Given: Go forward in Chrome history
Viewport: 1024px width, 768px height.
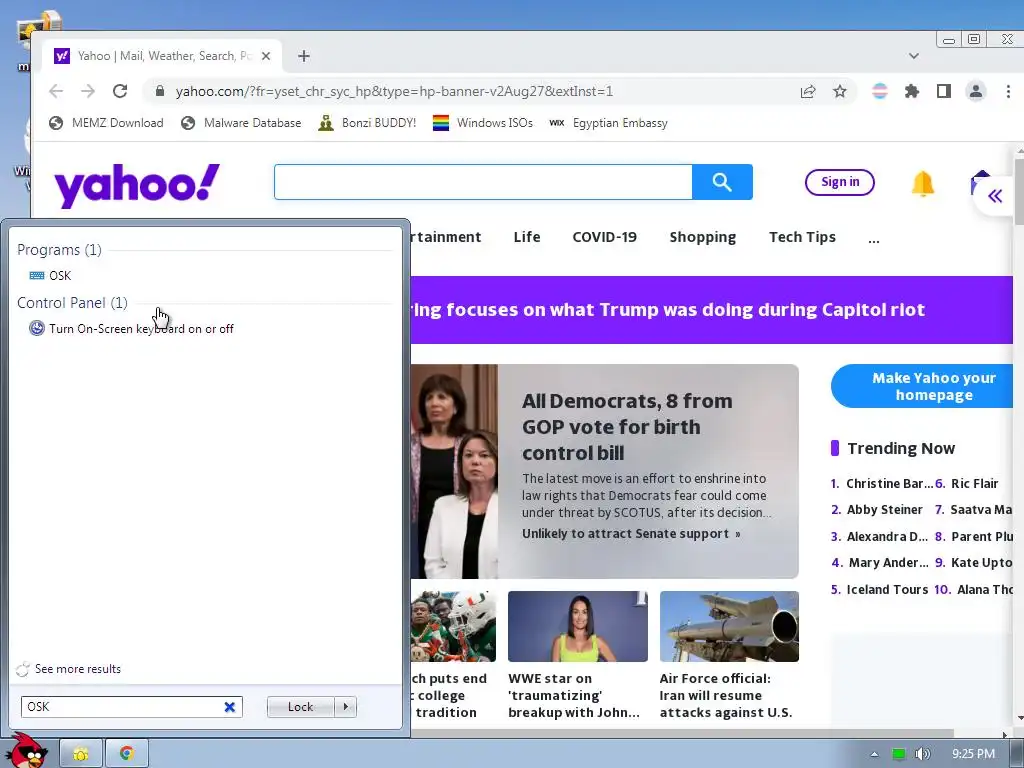Looking at the screenshot, I should pyautogui.click(x=88, y=91).
